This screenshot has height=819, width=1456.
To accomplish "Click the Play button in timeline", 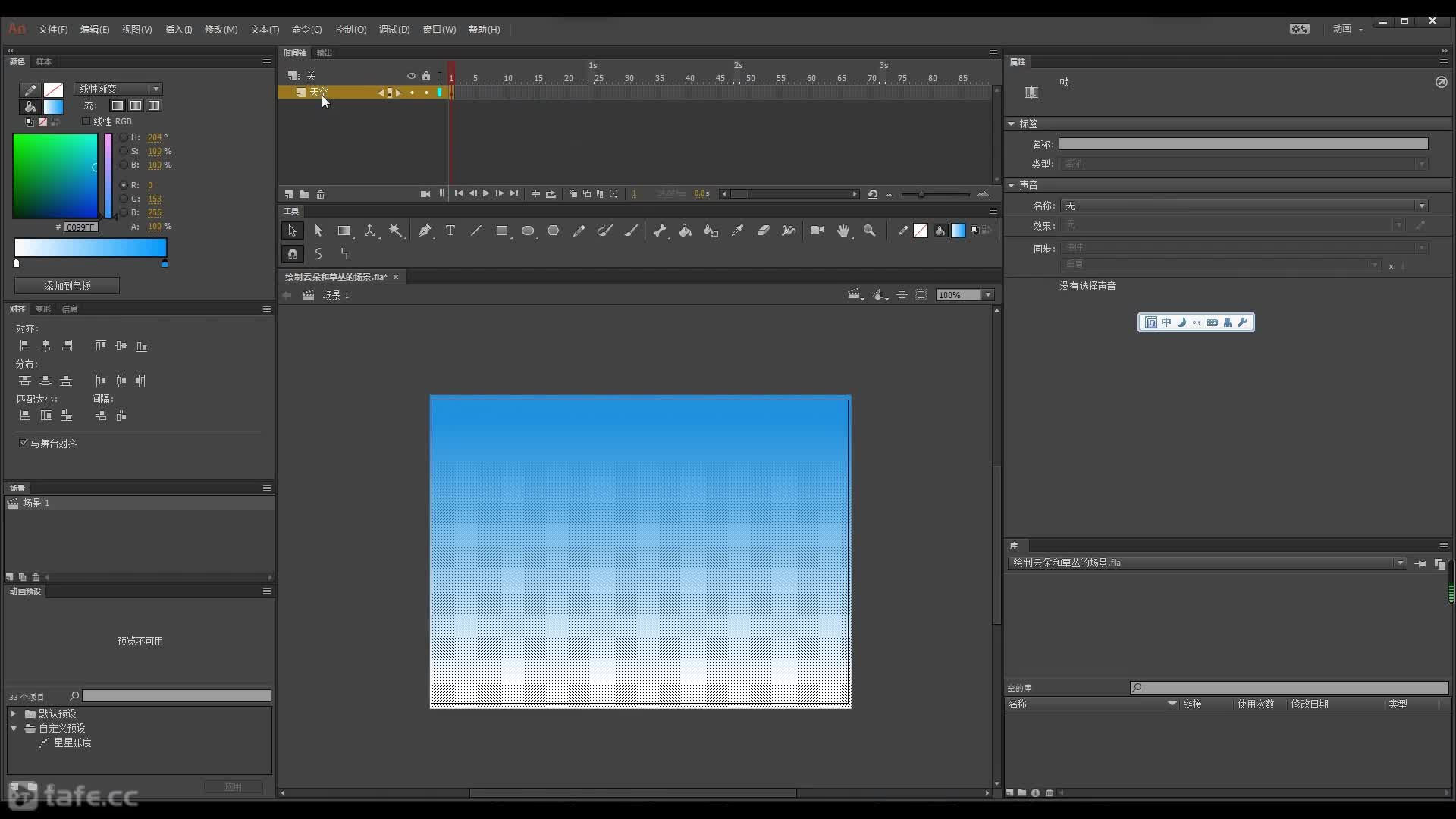I will [486, 193].
